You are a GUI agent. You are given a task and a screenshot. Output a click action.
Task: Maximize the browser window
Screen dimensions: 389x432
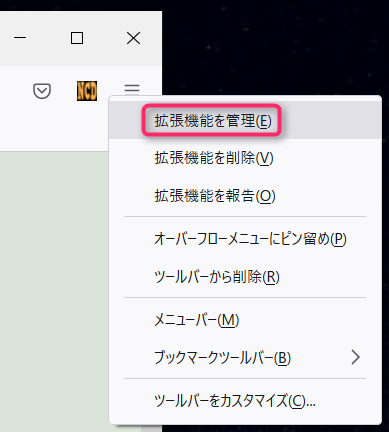[x=77, y=38]
